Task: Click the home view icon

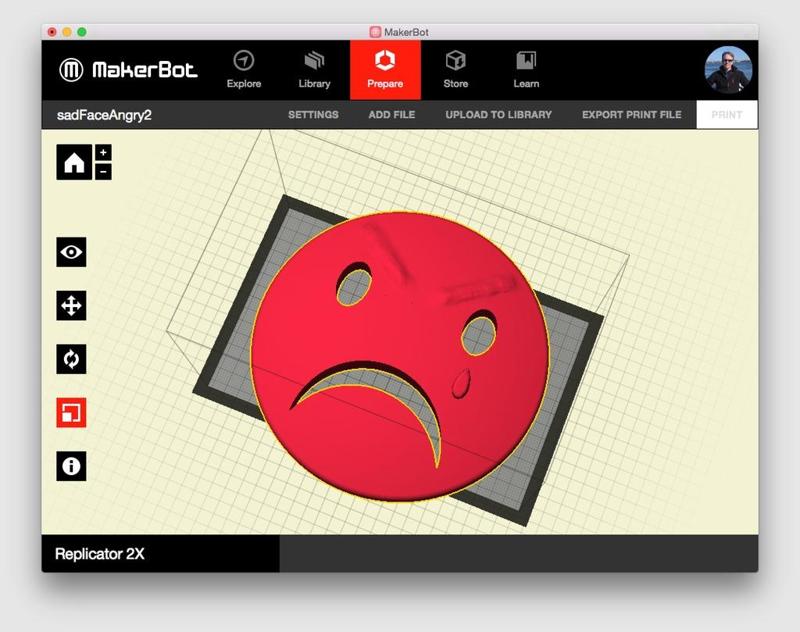Action: point(74,162)
